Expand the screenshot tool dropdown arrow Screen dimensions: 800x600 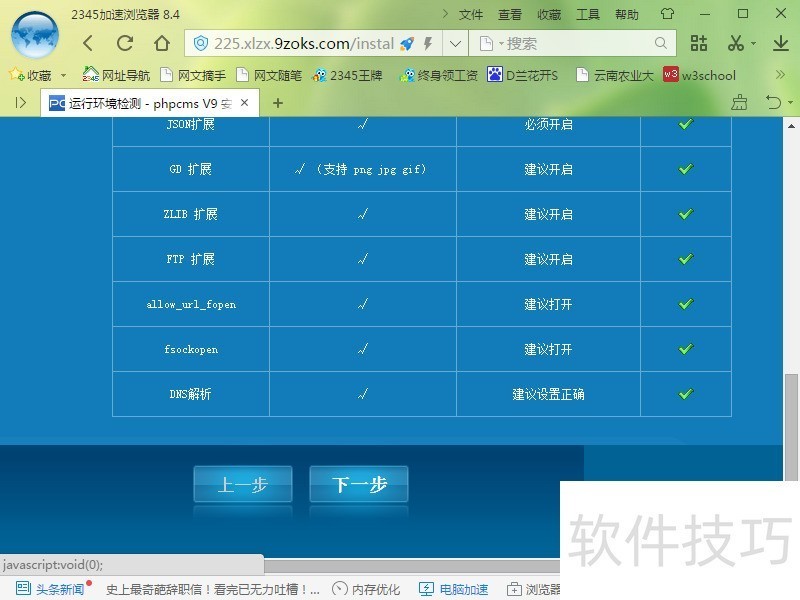click(x=754, y=44)
